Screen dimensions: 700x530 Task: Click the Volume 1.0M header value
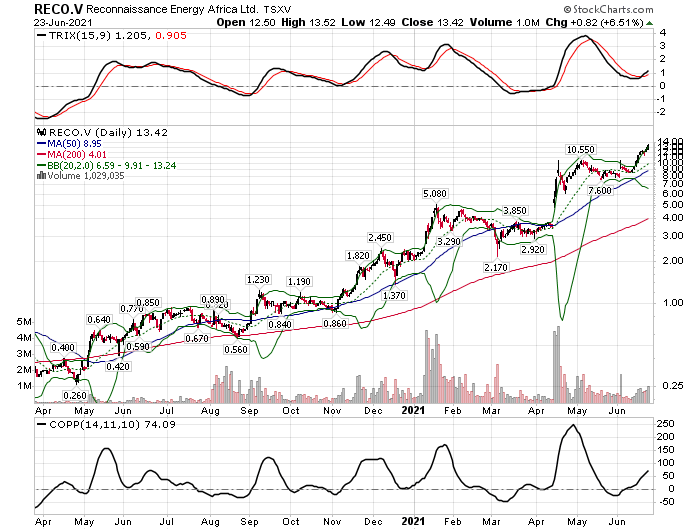[504, 22]
